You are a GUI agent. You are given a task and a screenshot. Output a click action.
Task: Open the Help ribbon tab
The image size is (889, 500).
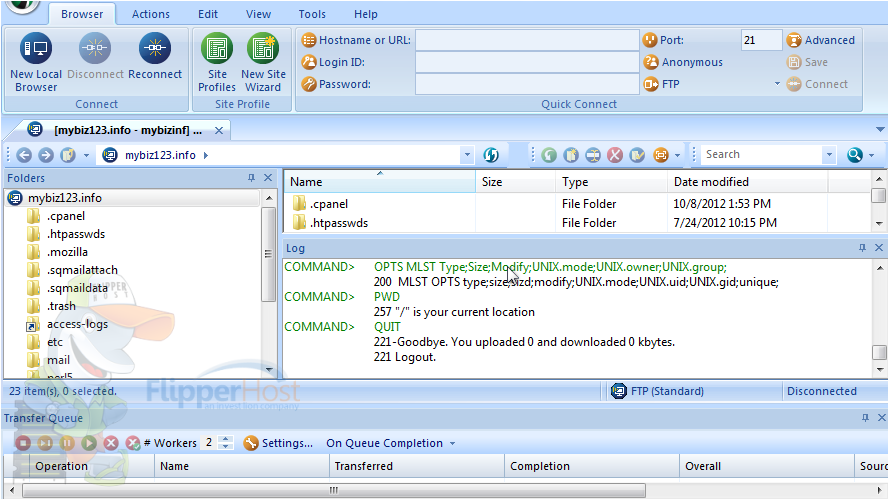pyautogui.click(x=366, y=14)
